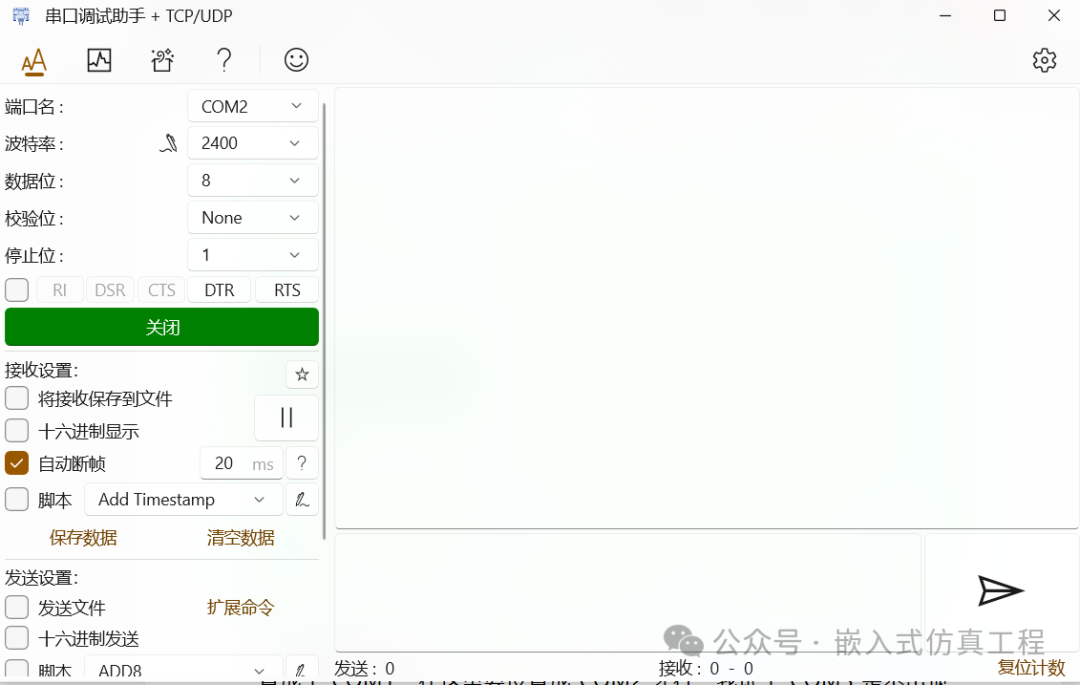Click 清空数据 link
Image resolution: width=1080 pixels, height=685 pixels.
[x=240, y=538]
